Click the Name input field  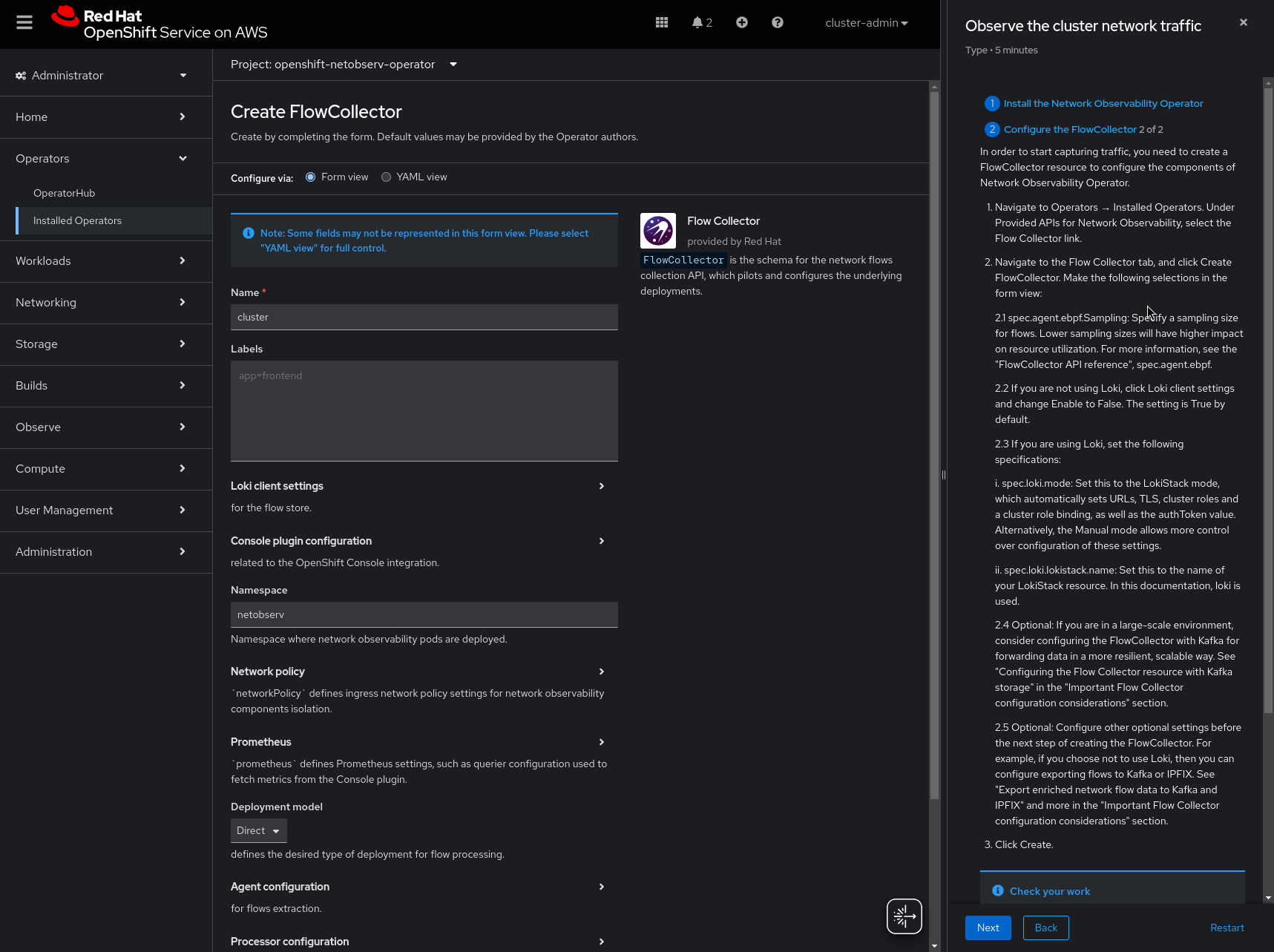point(424,317)
